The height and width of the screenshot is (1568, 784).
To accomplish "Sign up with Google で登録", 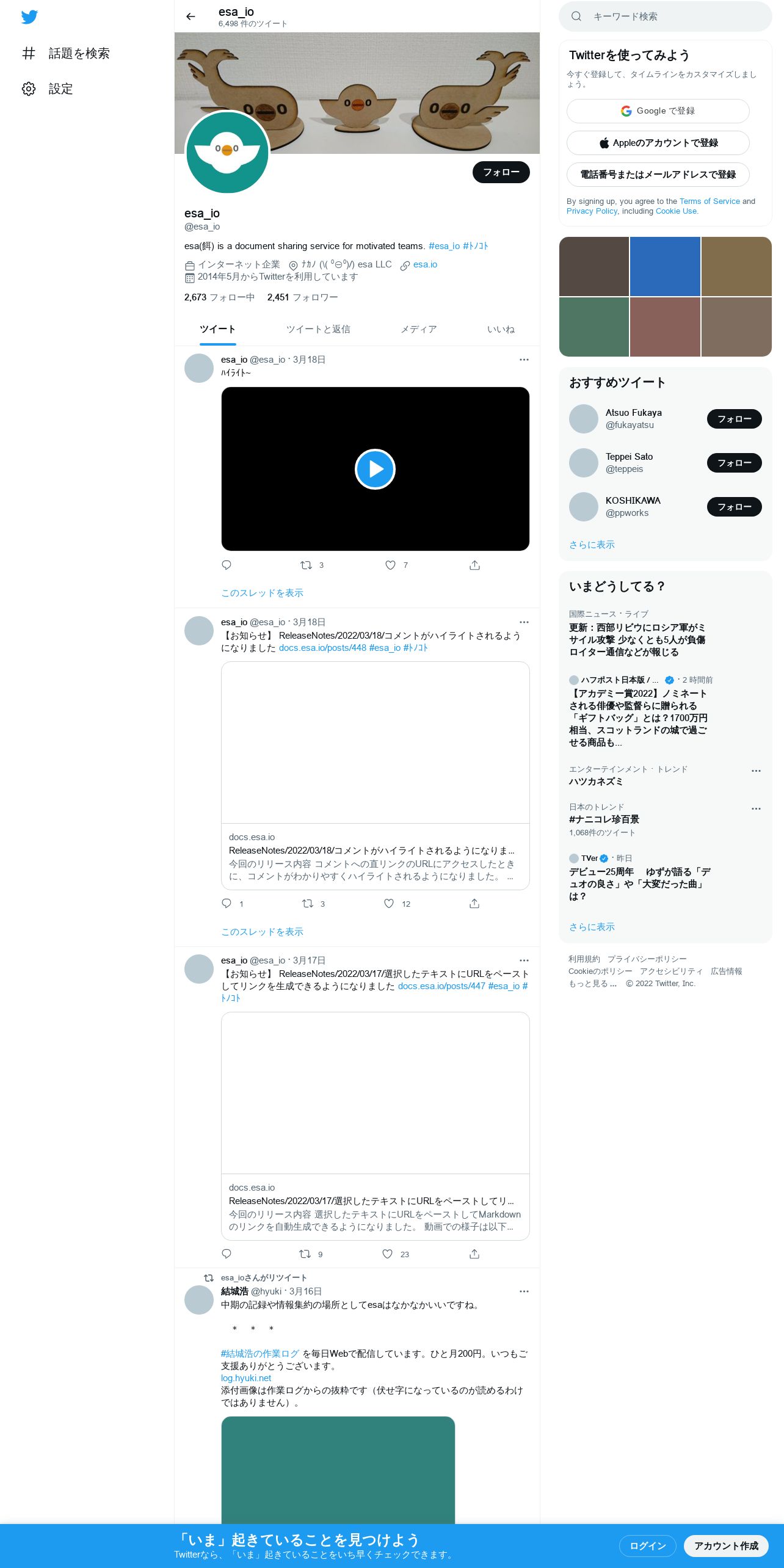I will tap(658, 111).
